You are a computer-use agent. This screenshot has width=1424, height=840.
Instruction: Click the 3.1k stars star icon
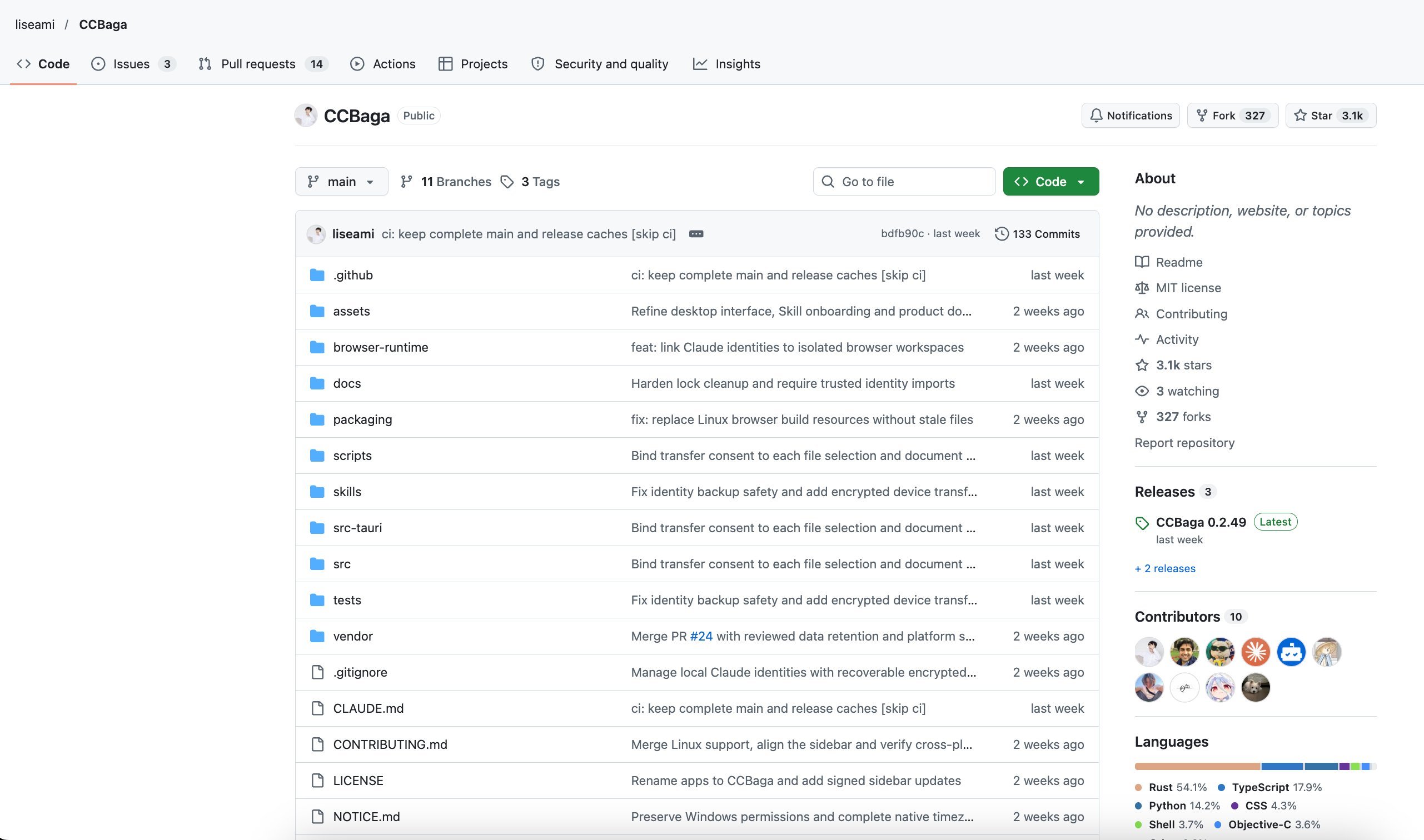pyautogui.click(x=1142, y=365)
